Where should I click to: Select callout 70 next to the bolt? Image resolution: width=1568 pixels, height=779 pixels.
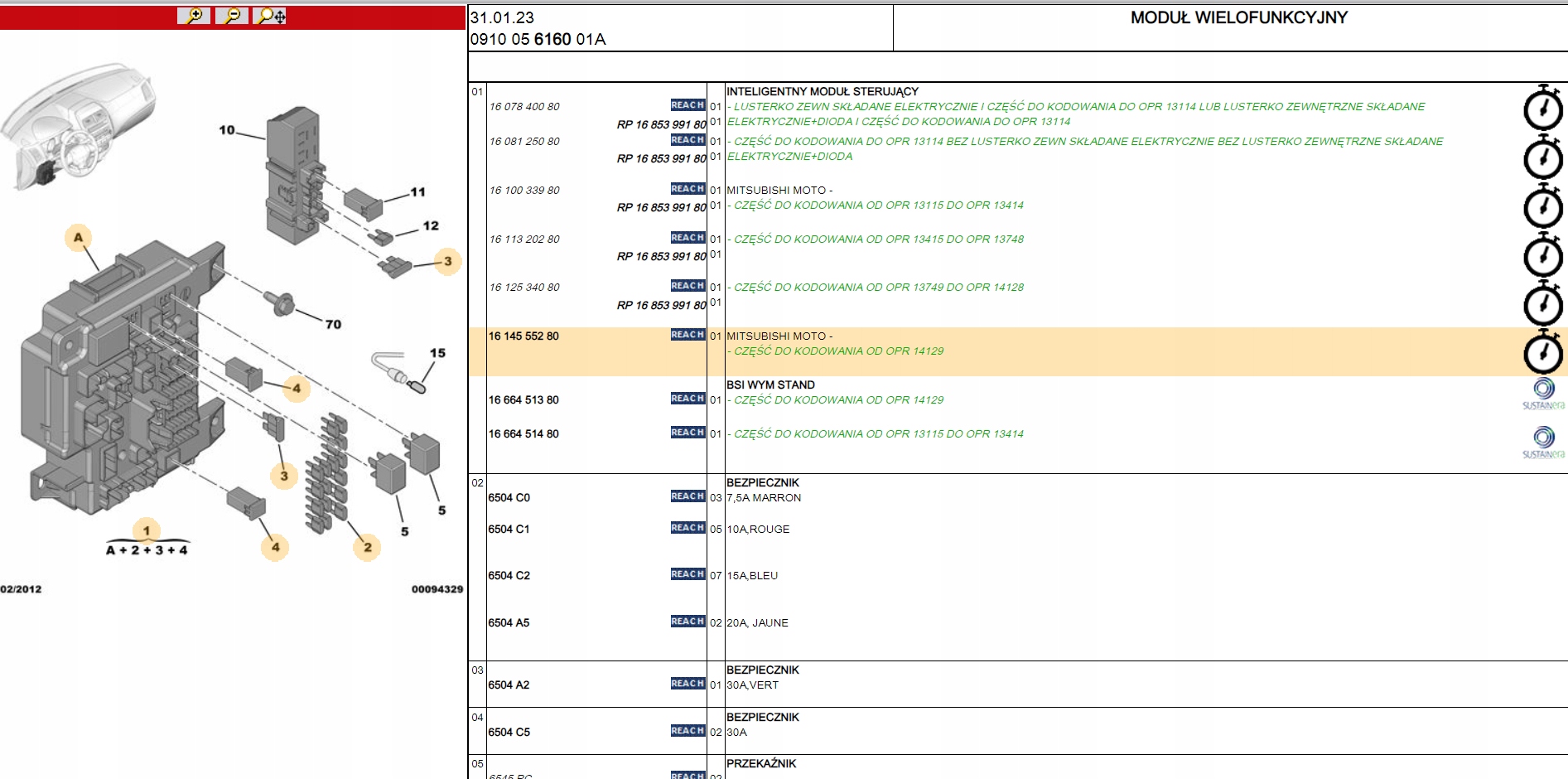tap(333, 324)
